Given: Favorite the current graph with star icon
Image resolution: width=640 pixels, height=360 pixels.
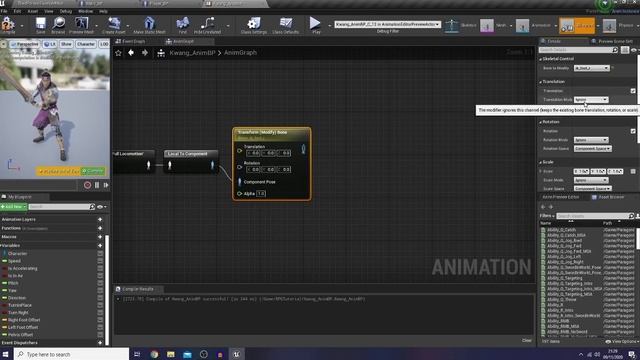Looking at the screenshot, I should pyautogui.click(x=118, y=53).
